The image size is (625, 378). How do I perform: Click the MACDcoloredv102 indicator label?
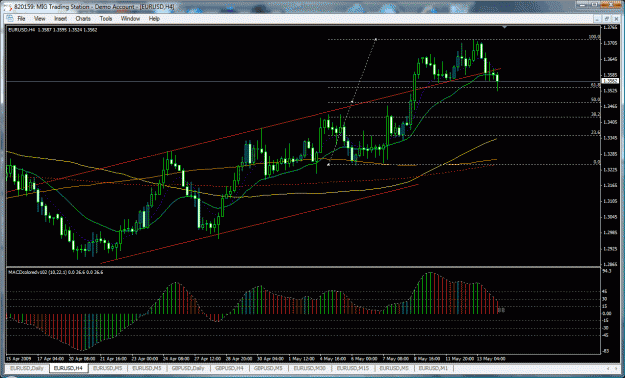(x=56, y=272)
